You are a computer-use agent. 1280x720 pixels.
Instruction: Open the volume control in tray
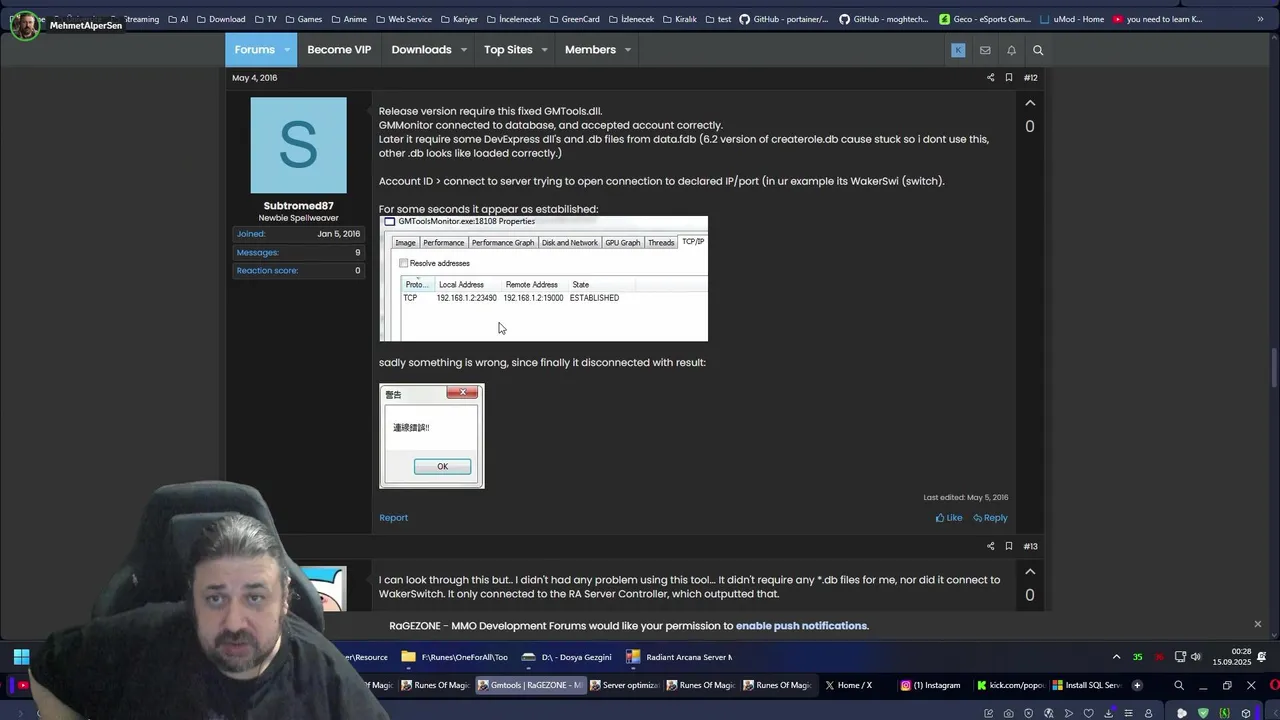coord(1196,657)
